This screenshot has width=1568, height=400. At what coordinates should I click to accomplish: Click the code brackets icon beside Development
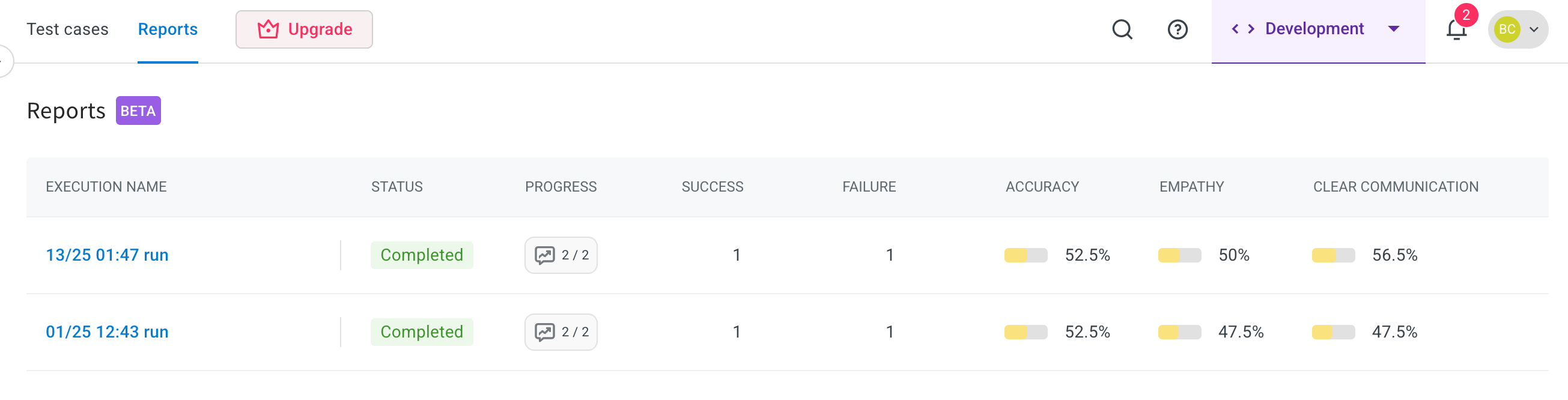tap(1242, 29)
